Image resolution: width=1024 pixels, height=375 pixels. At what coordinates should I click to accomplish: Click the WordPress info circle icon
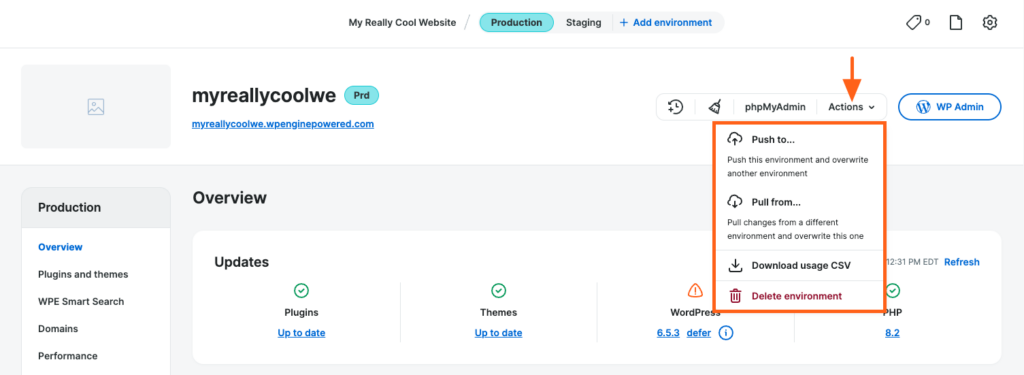click(x=726, y=333)
